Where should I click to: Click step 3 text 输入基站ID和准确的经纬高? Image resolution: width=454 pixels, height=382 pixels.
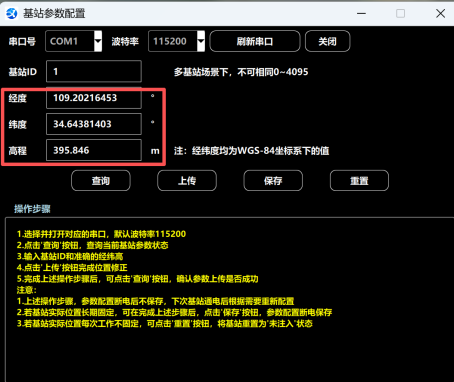pyautogui.click(x=70, y=256)
